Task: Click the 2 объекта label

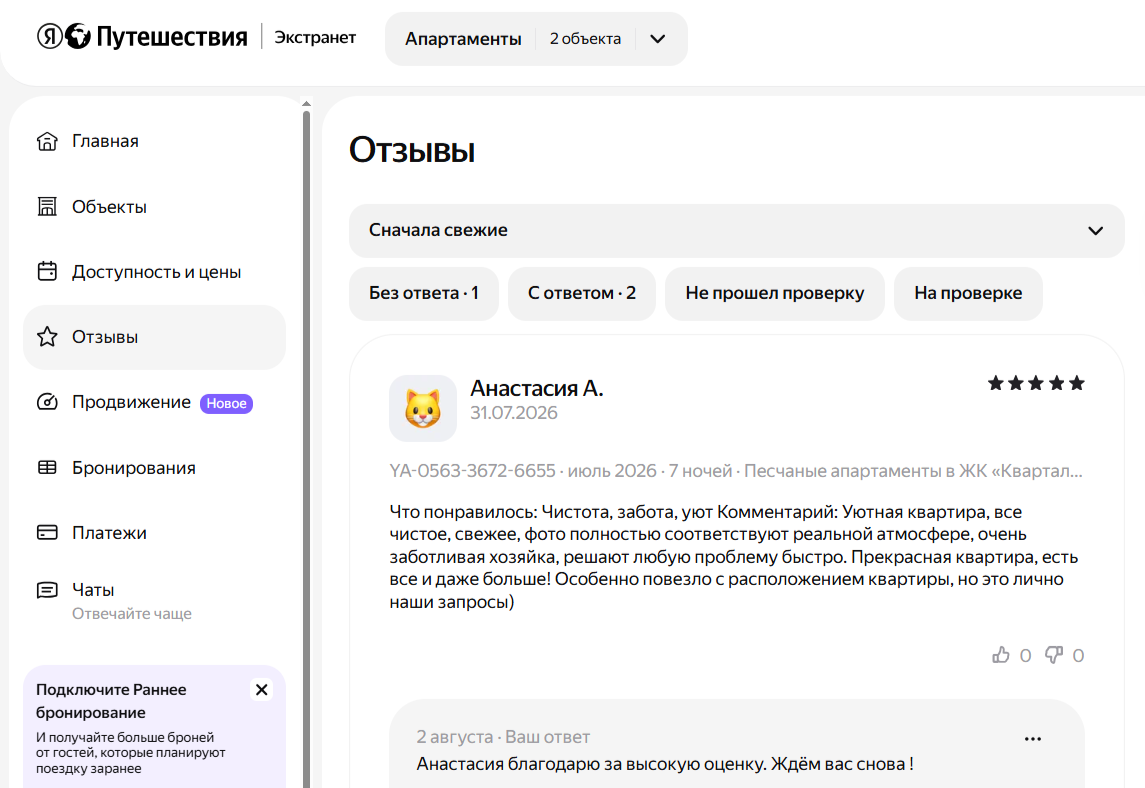Action: click(x=586, y=39)
